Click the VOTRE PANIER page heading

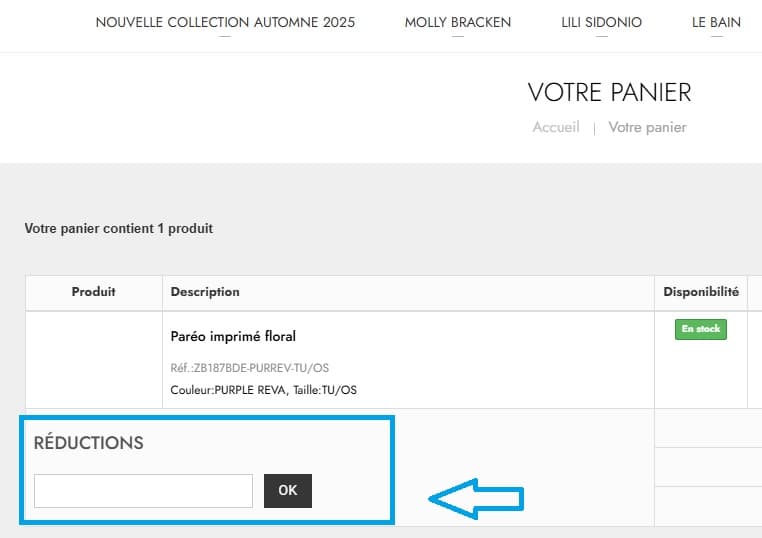tap(609, 93)
